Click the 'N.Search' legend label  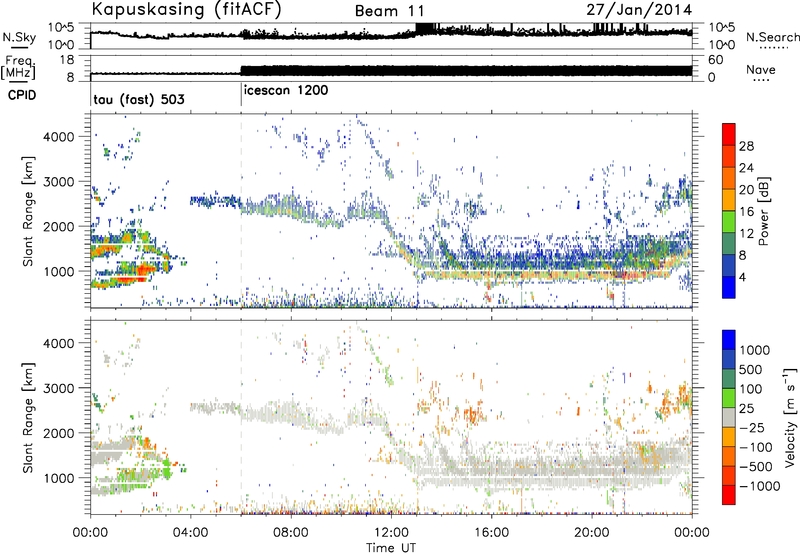772,37
